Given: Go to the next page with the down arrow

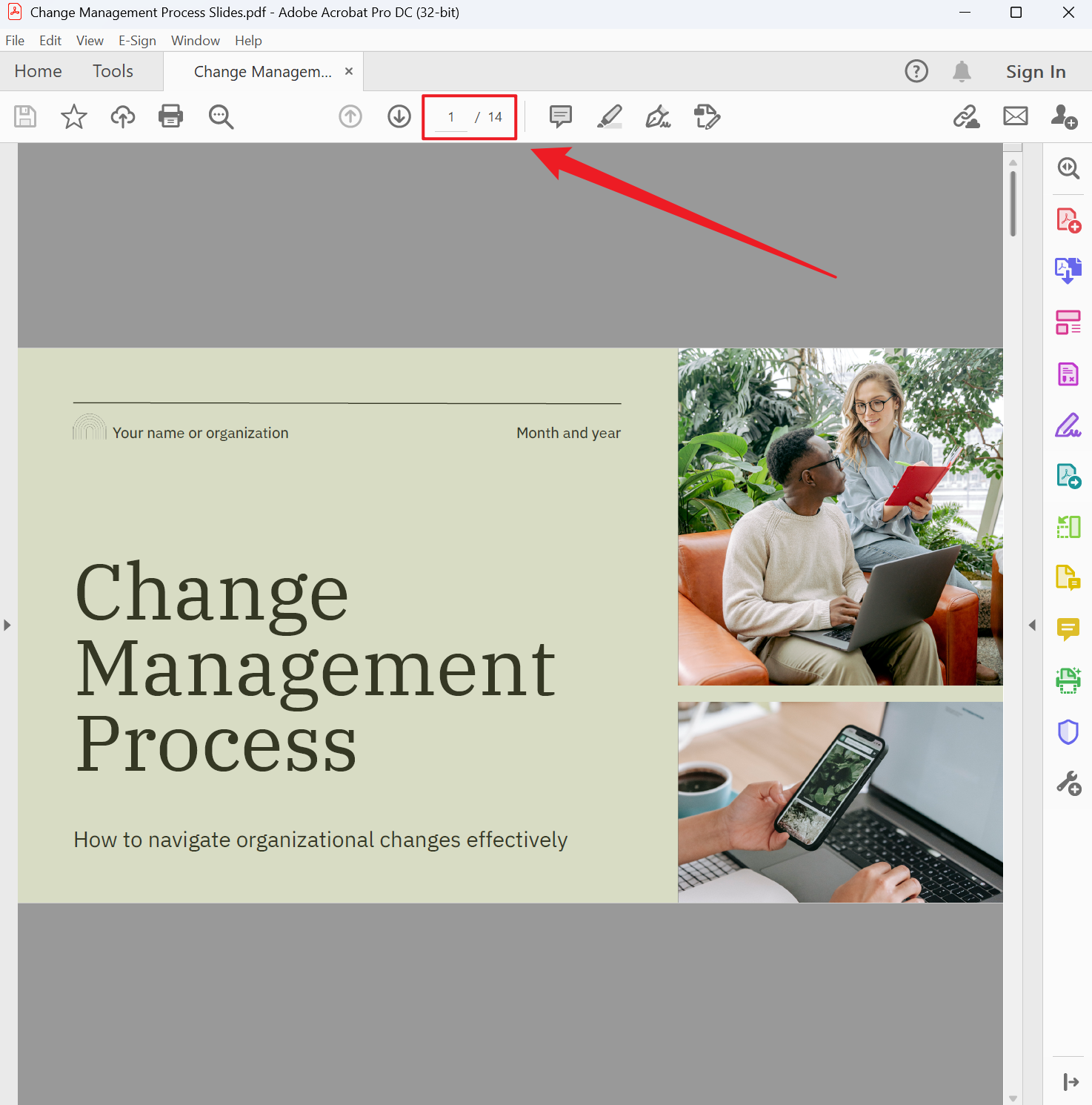Looking at the screenshot, I should coord(399,116).
